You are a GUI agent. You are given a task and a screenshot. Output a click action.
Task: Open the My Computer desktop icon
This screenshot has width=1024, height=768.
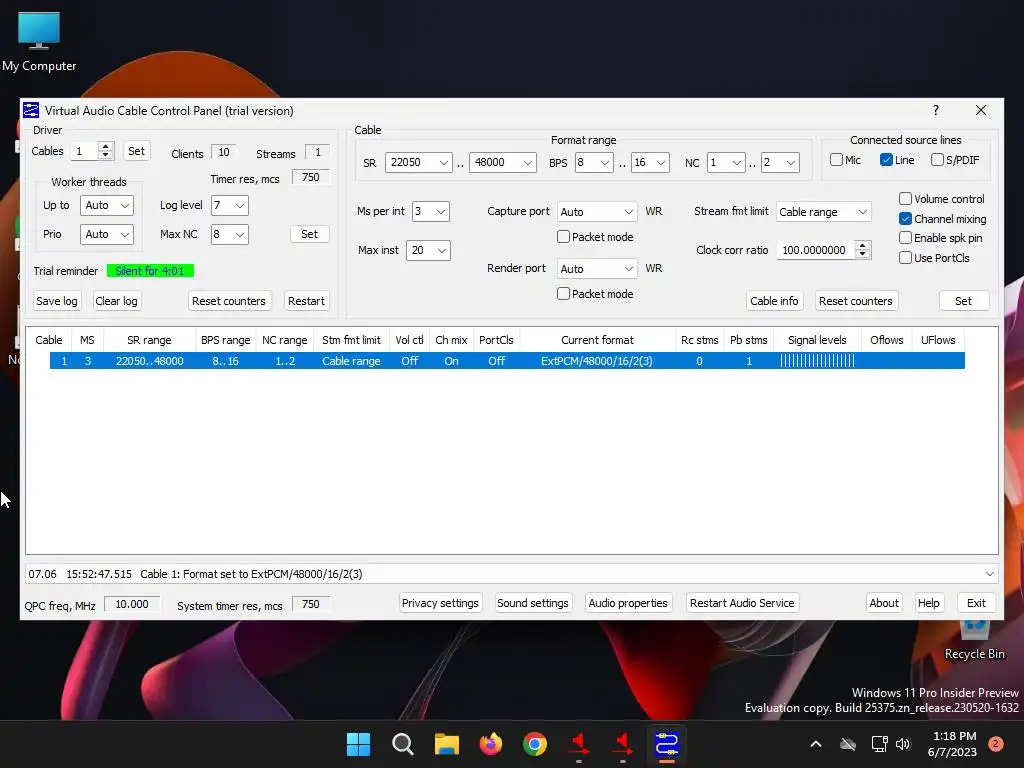(x=39, y=42)
